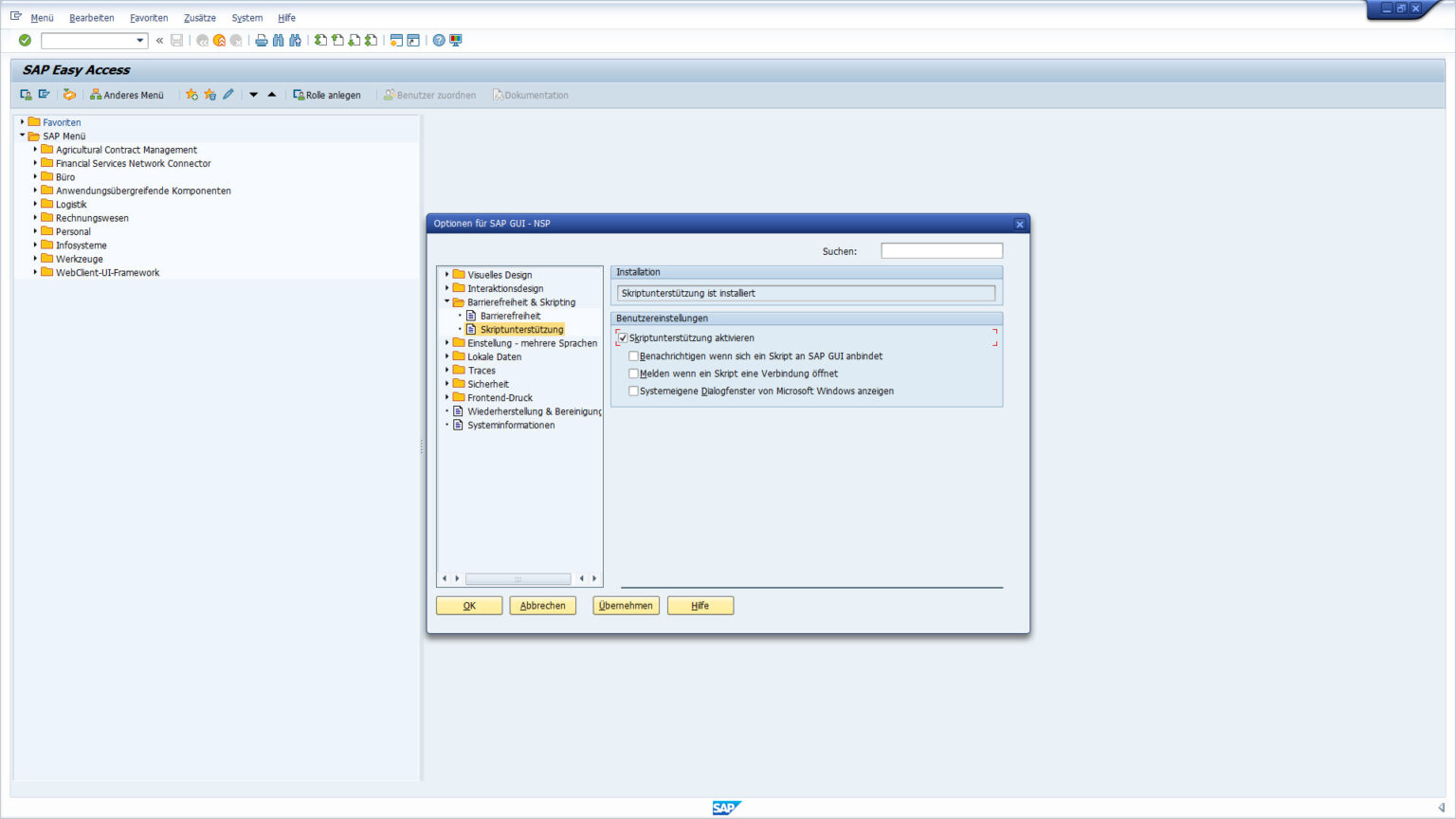Click the pencil icon to edit favorites

227,94
